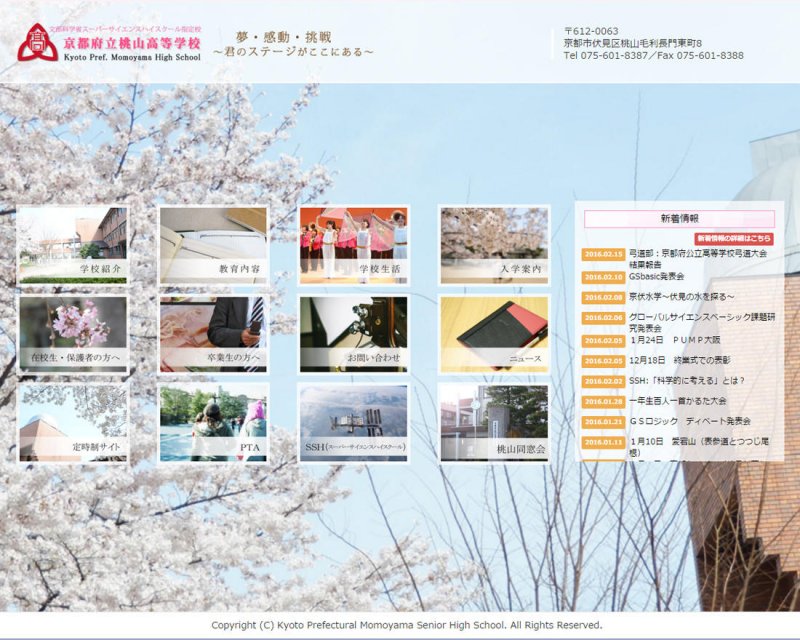Click the Momoyama High School logo emblem
Viewport: 800px width, 640px height.
click(x=37, y=42)
